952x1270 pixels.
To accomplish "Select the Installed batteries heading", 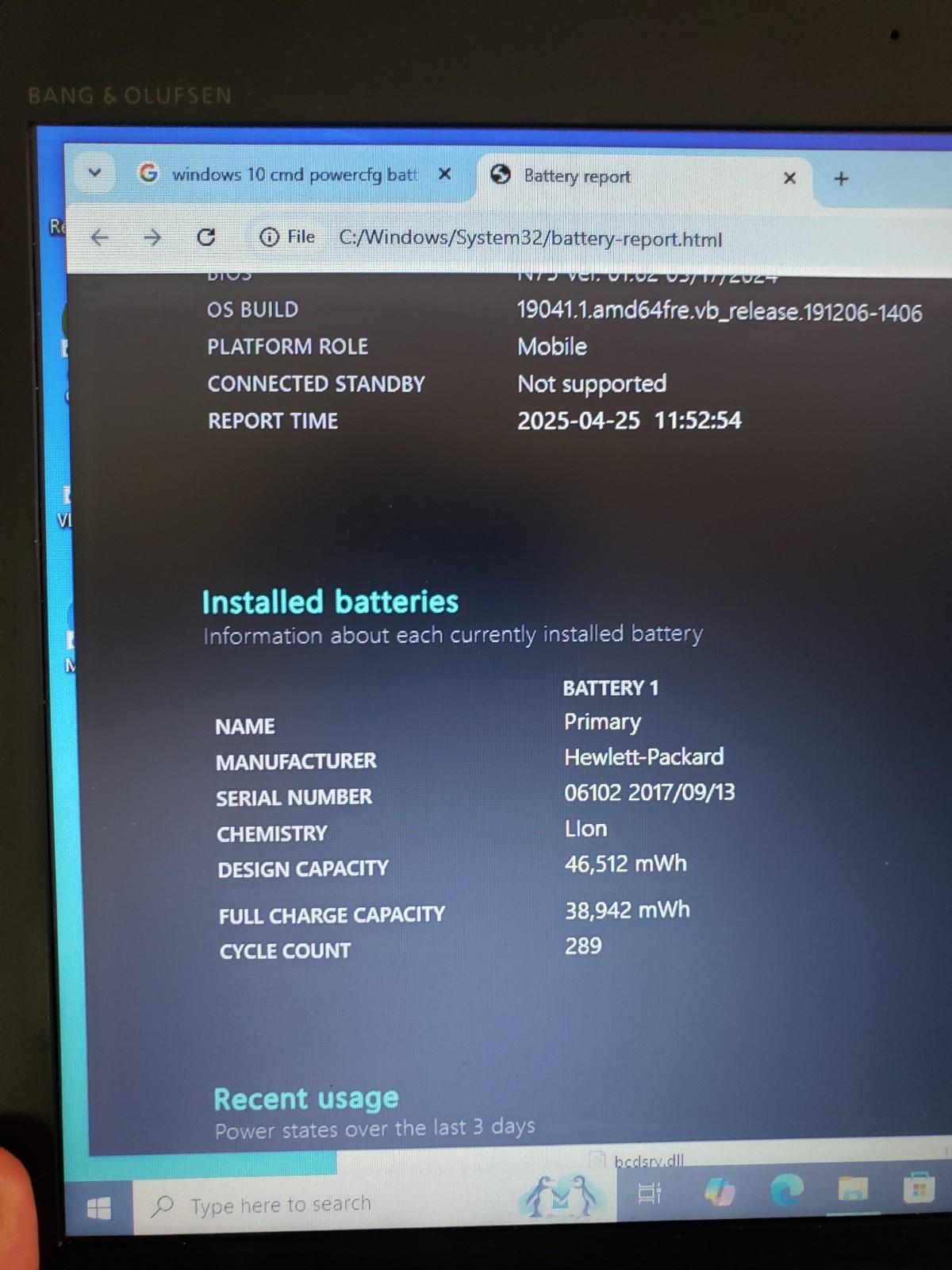I will (x=330, y=602).
